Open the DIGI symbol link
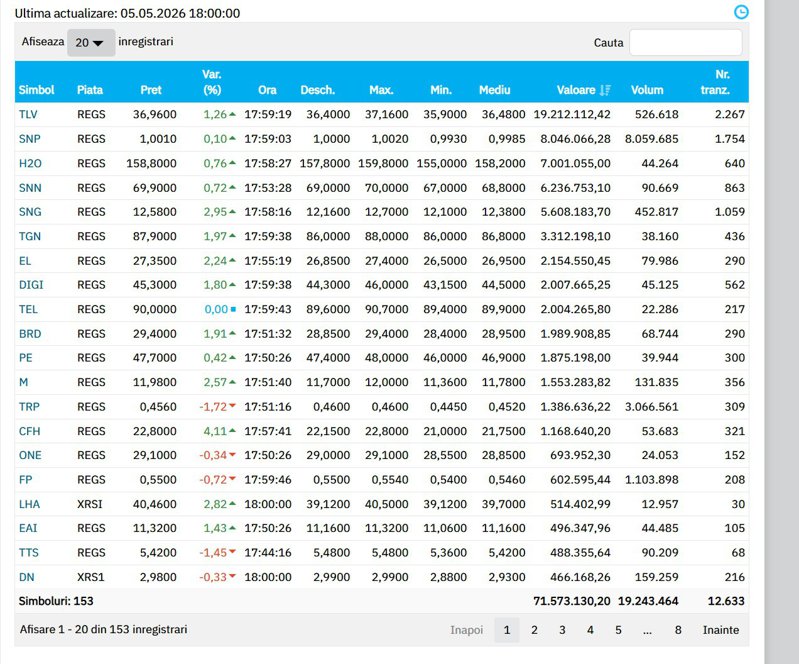Screen dimensions: 799x664 [31, 285]
